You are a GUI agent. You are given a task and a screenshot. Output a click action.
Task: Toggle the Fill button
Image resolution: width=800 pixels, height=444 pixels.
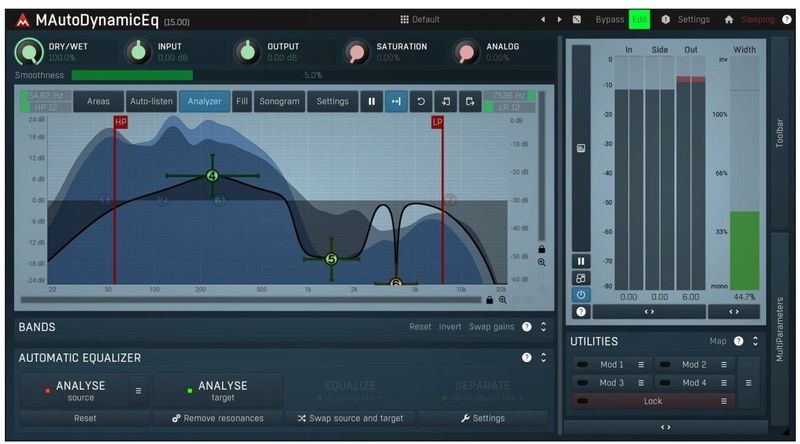click(x=242, y=102)
